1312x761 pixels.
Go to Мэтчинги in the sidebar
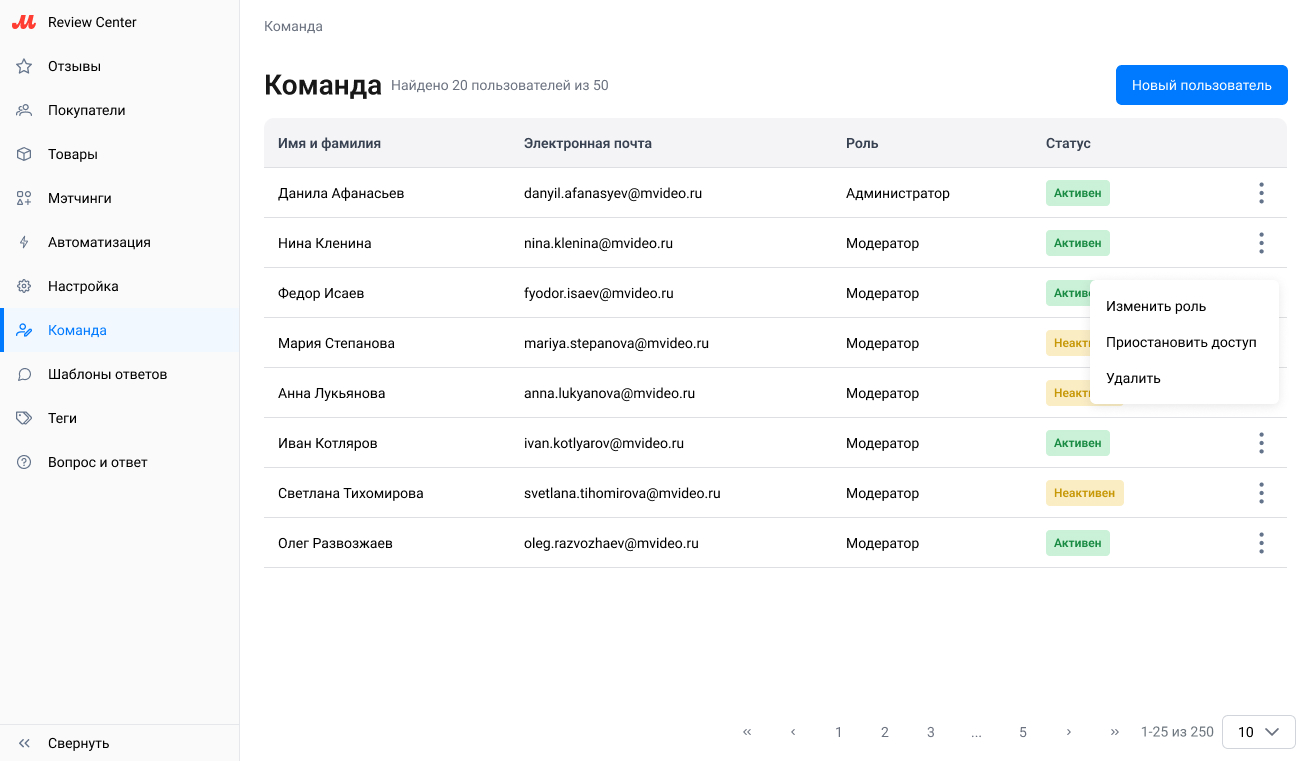pos(120,198)
